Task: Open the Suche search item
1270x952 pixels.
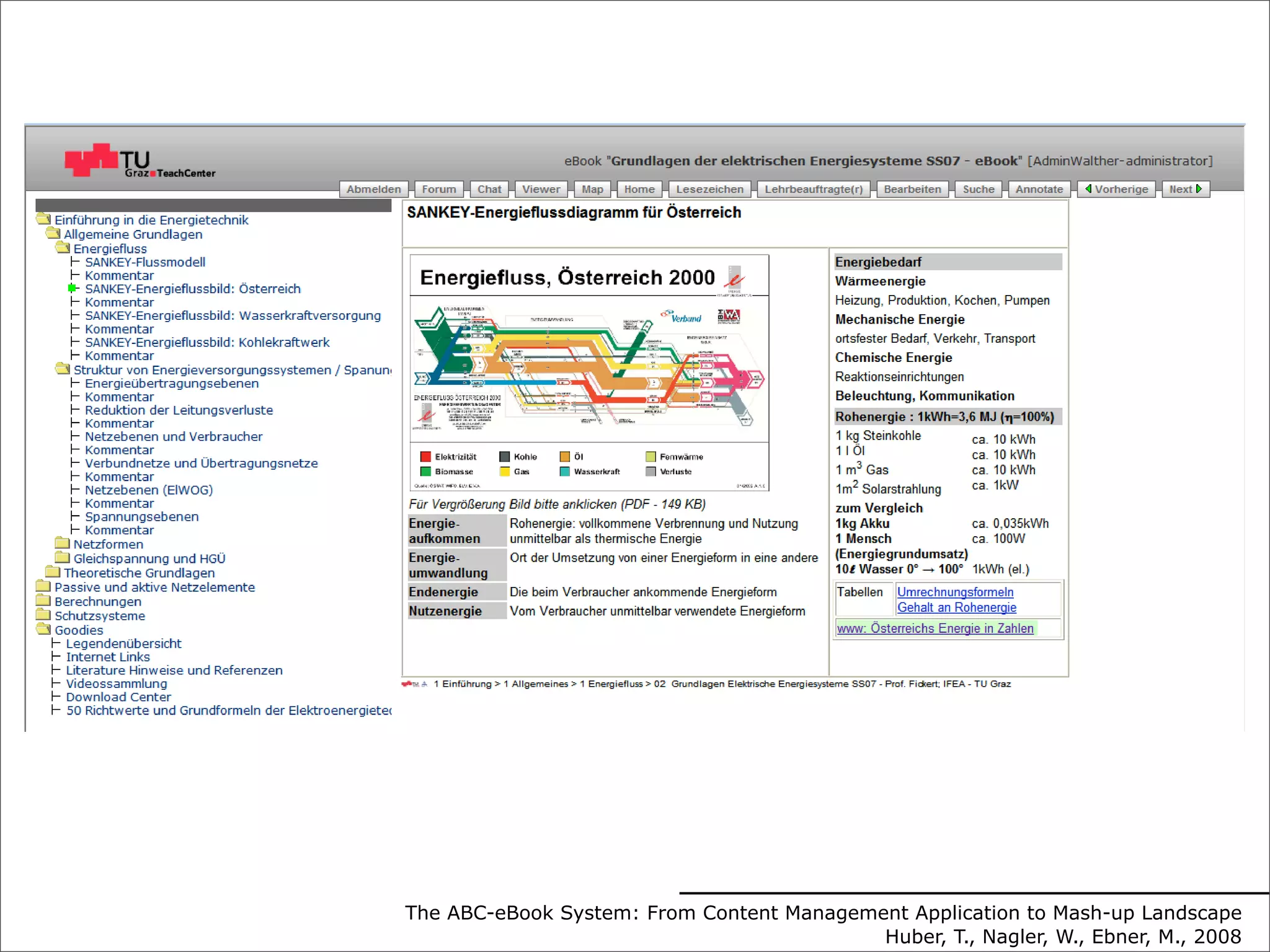Action: coord(979,190)
